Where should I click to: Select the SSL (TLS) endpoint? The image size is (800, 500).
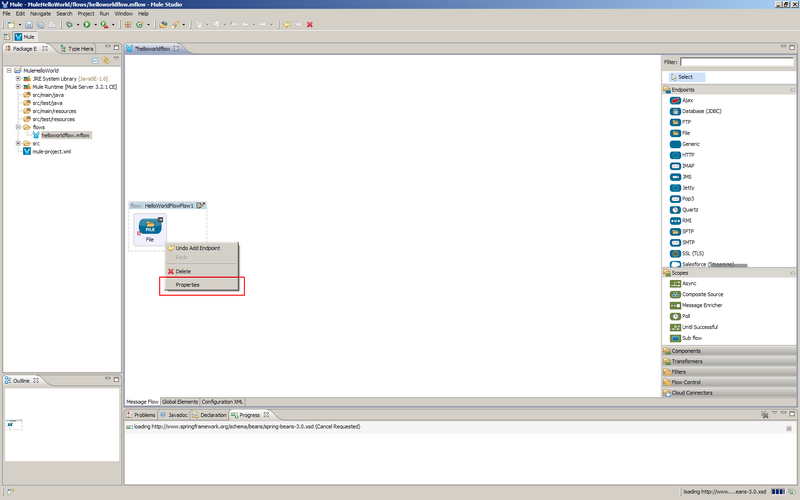tap(687, 254)
